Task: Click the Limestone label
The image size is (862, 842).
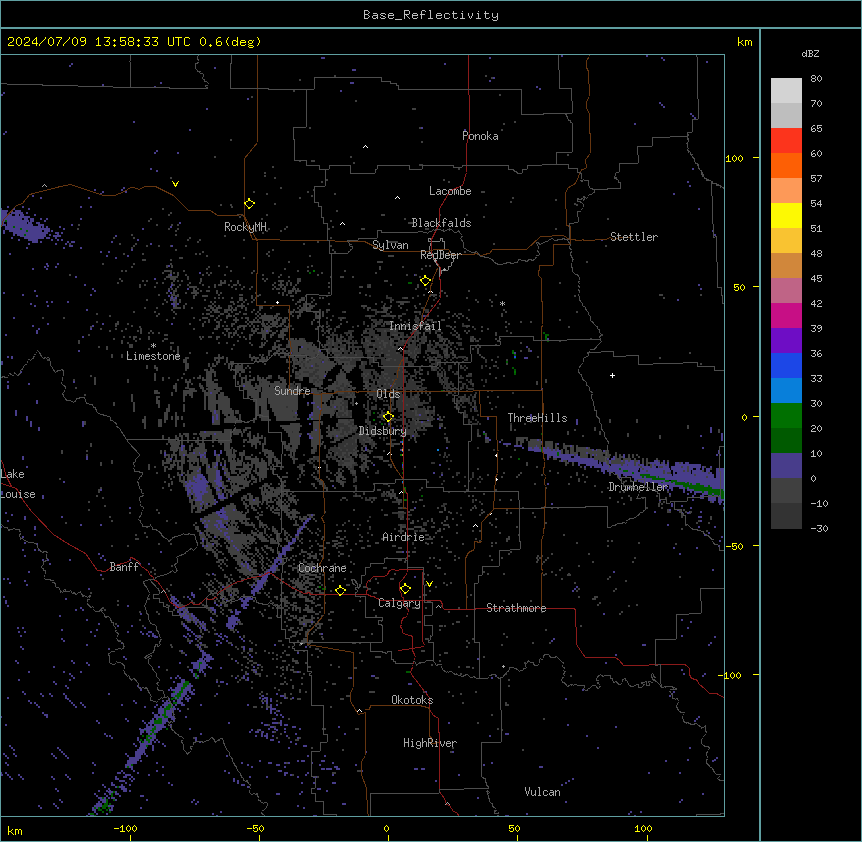Action: click(x=153, y=356)
